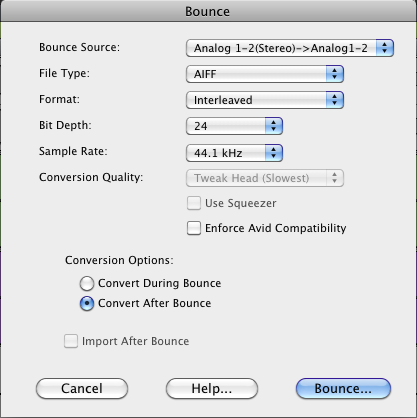Change the Bit Depth 24 popup
Screen dimensions: 417x418
click(234, 126)
